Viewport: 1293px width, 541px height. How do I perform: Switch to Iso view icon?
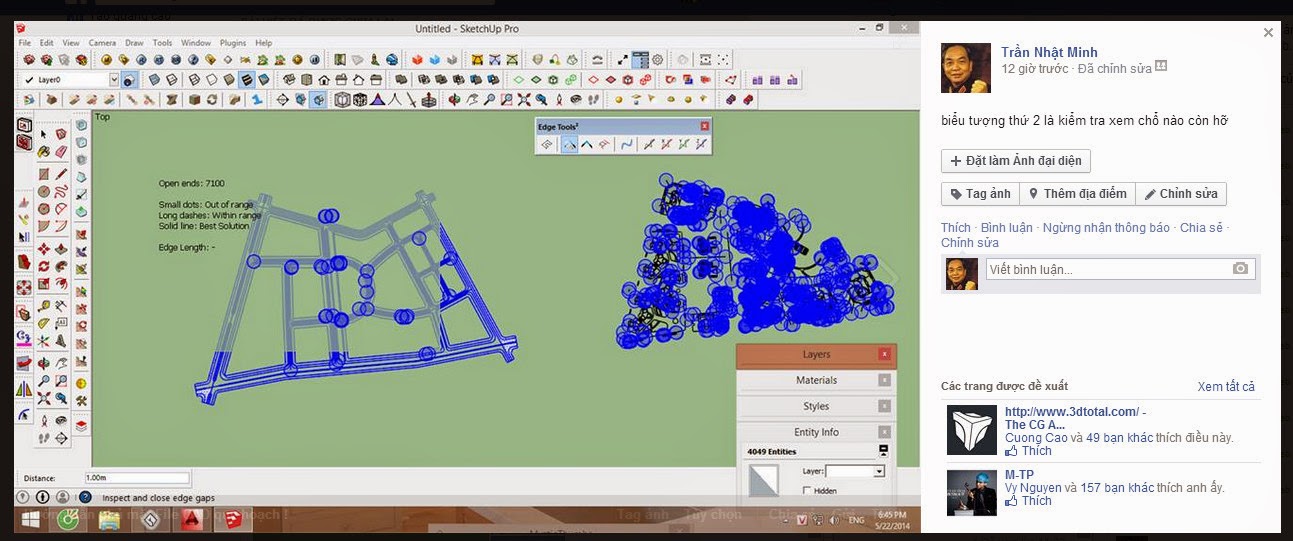[289, 79]
